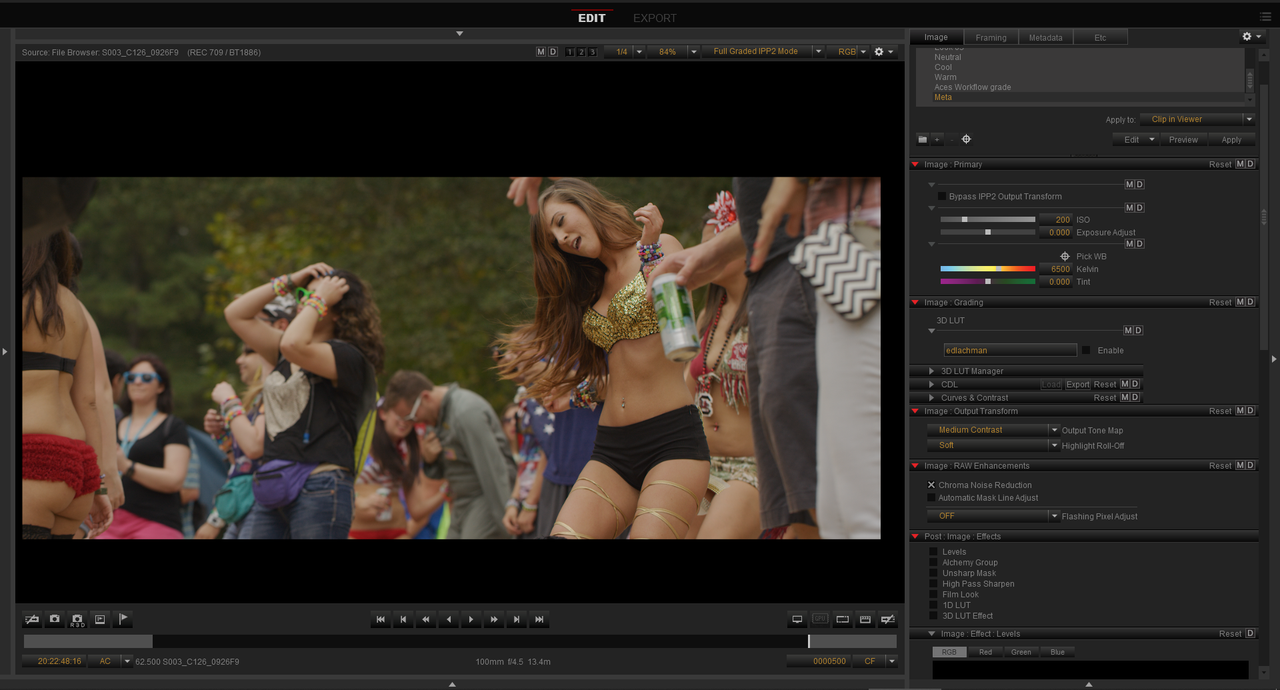Click the flag marker icon
This screenshot has height=690, width=1280.
(123, 620)
